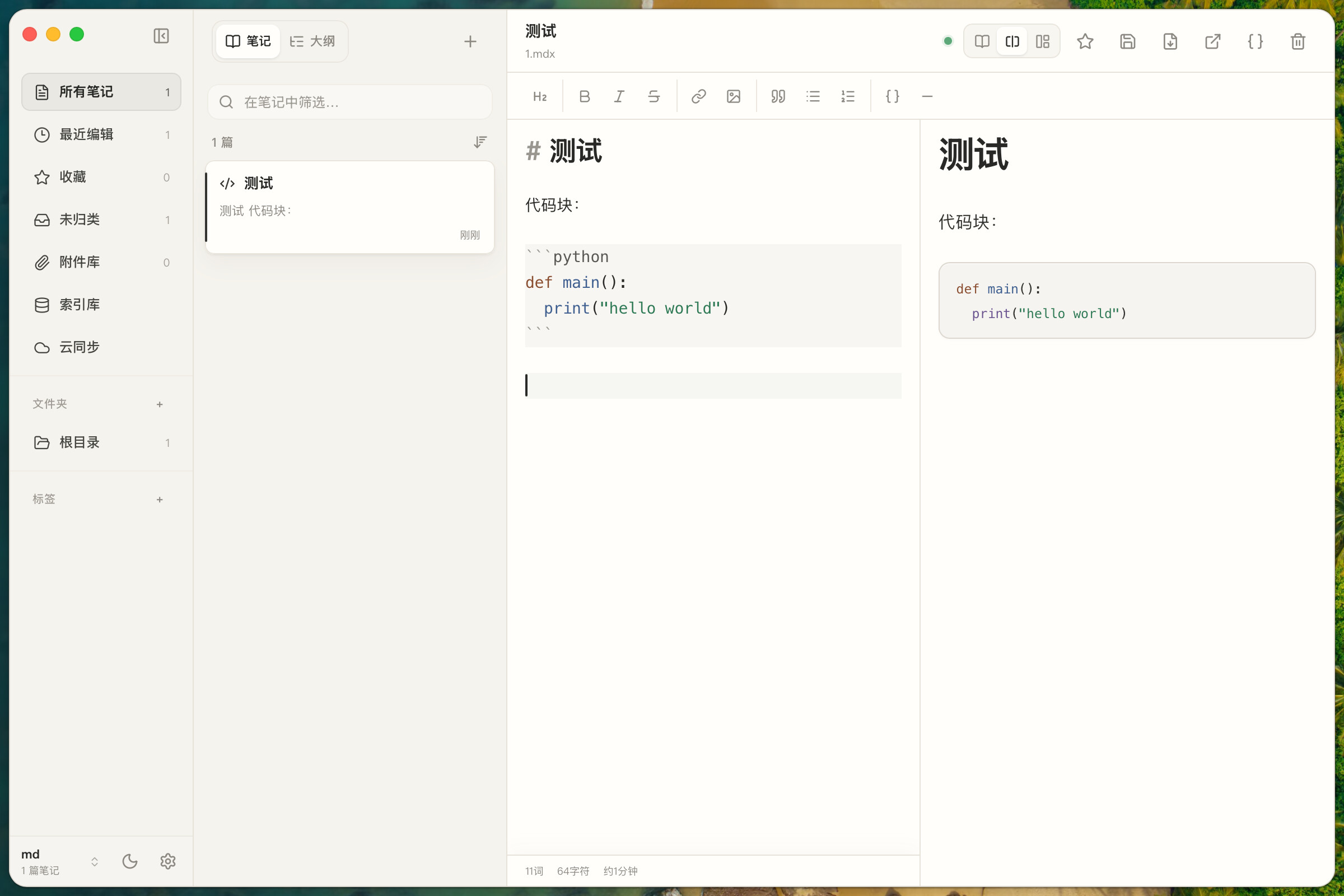
Task: Select 根目录 folder
Action: 101,443
